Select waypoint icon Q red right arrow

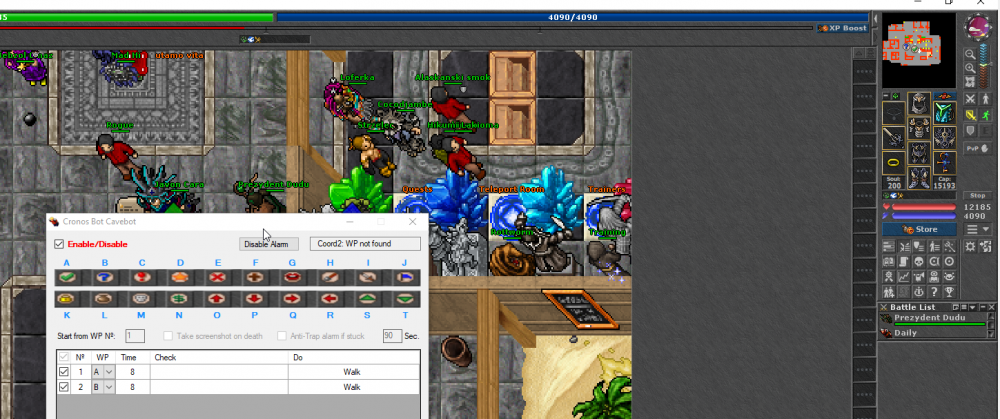[291, 298]
